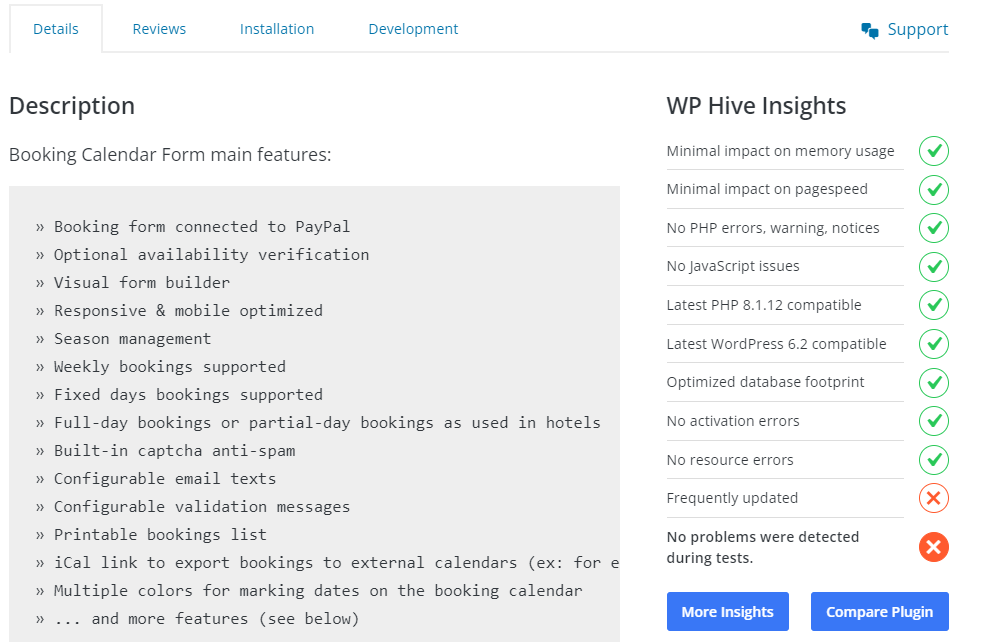The width and height of the screenshot is (981, 642).
Task: Click 'Latest WordPress 6.2 compatible' text
Action: pos(776,344)
